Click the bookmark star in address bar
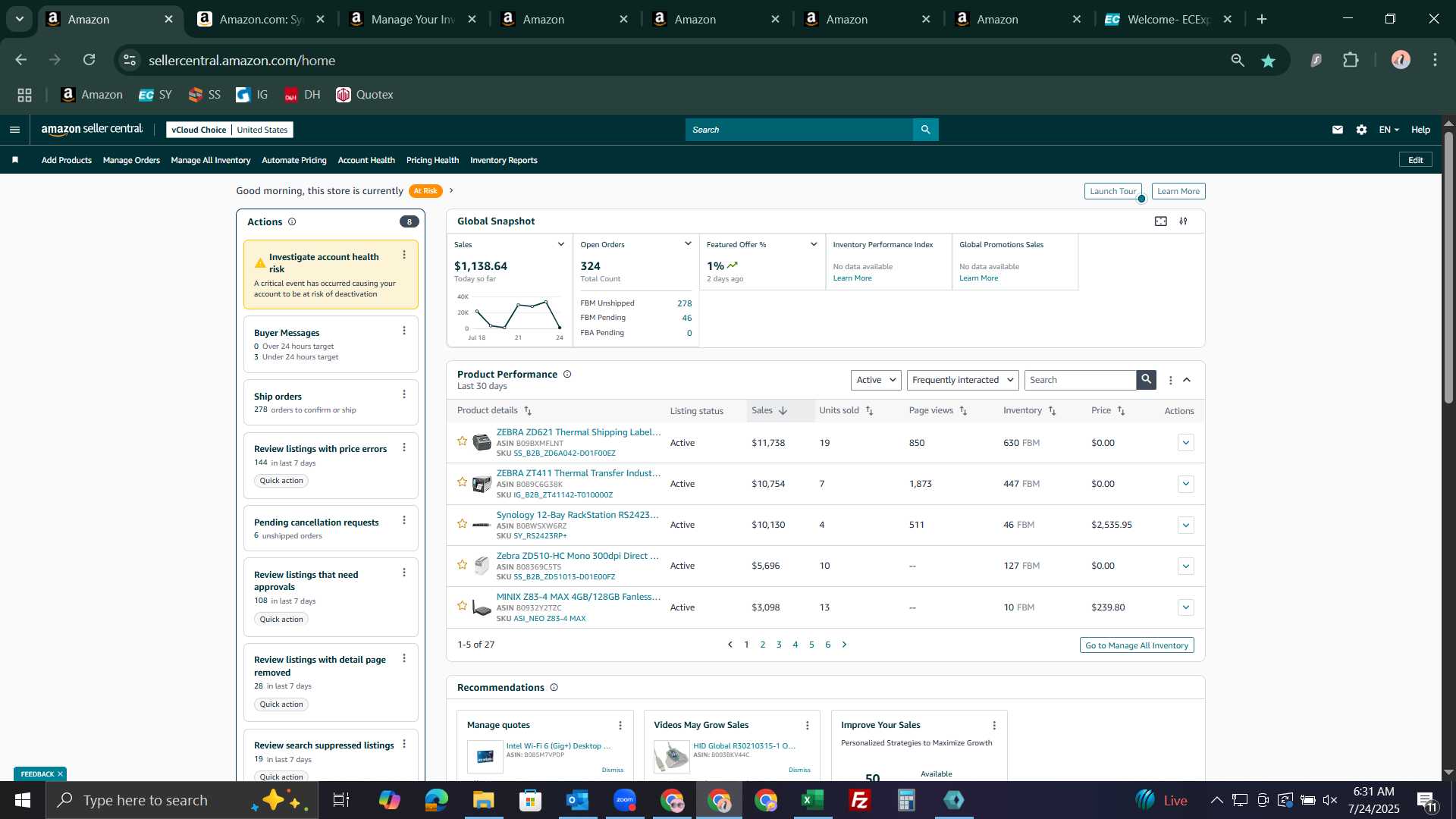 1268,61
